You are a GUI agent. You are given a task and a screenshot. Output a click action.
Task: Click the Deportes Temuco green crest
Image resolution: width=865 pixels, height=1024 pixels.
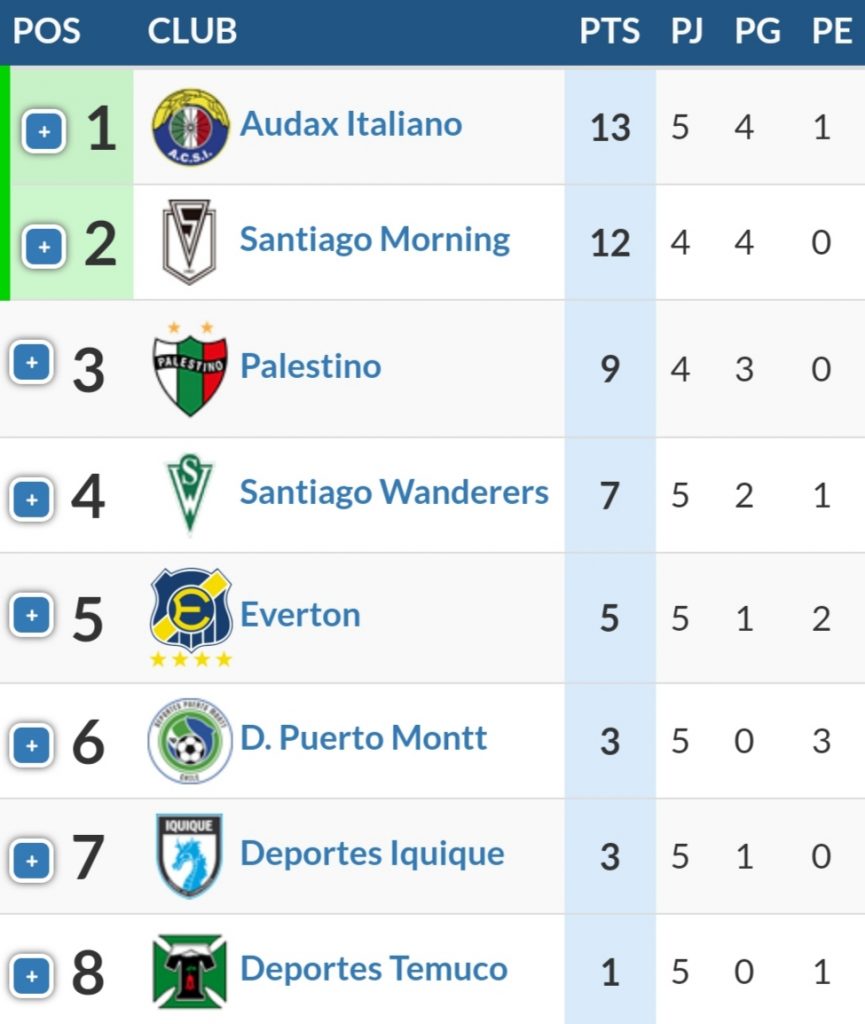click(189, 971)
